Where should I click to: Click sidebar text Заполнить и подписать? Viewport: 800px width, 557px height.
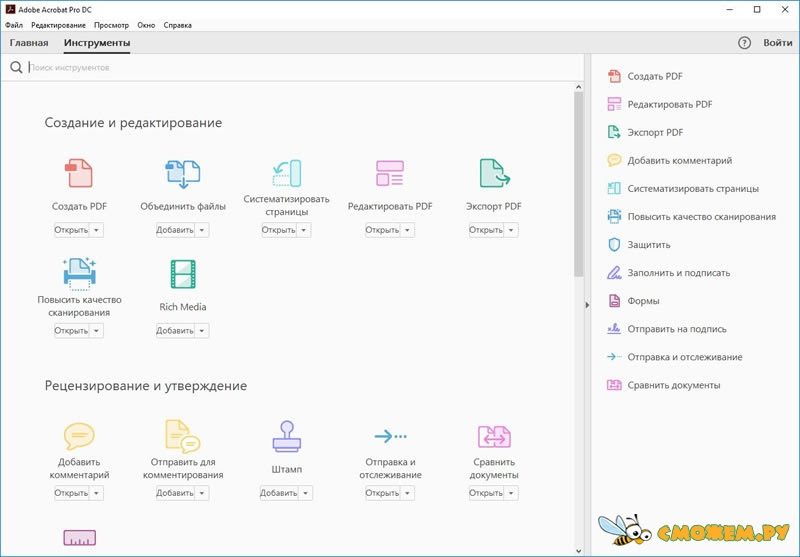[679, 272]
